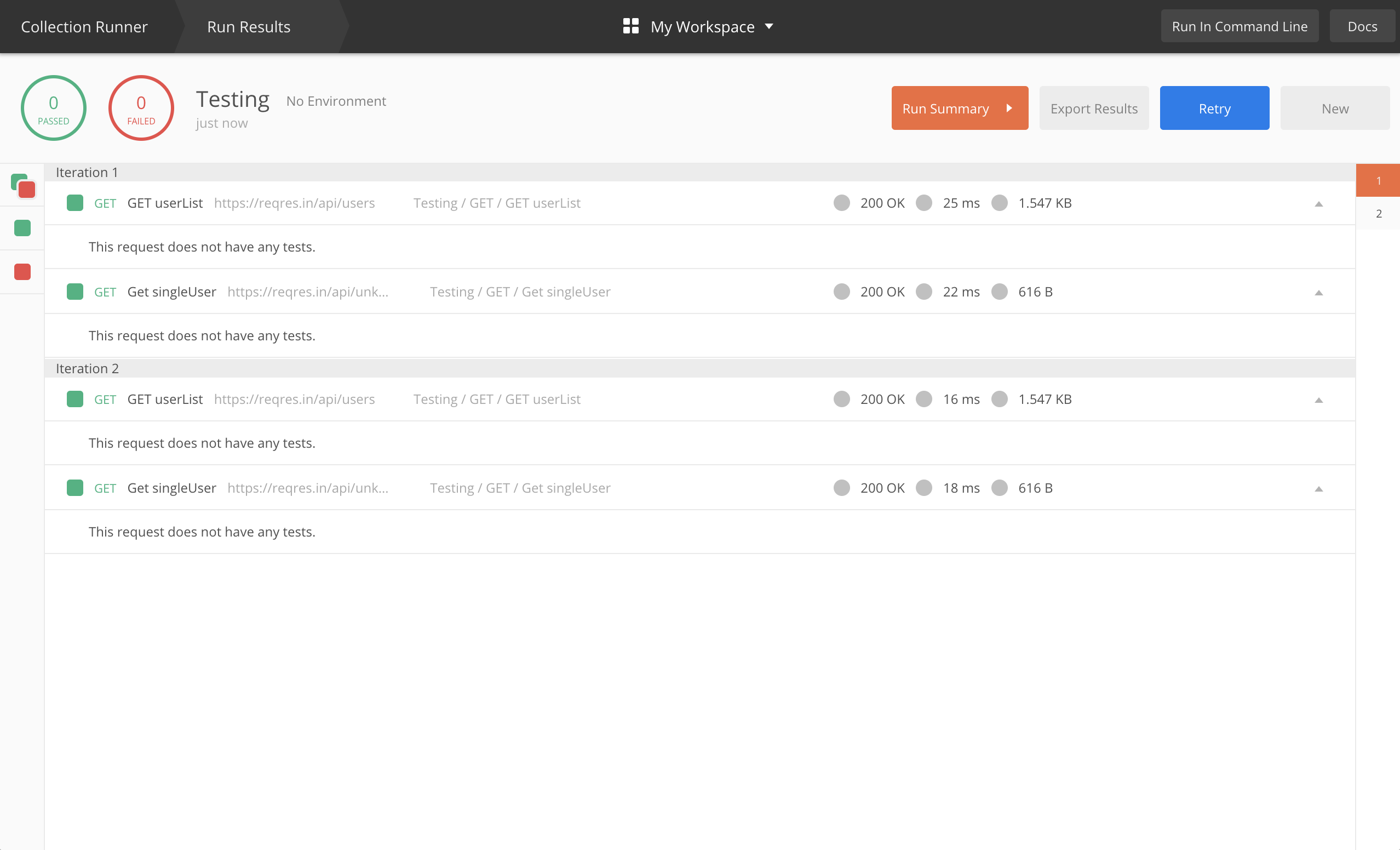Collapse Iteration 2 Get singleUser result row
Image resolution: width=1400 pixels, height=850 pixels.
coord(1319,489)
